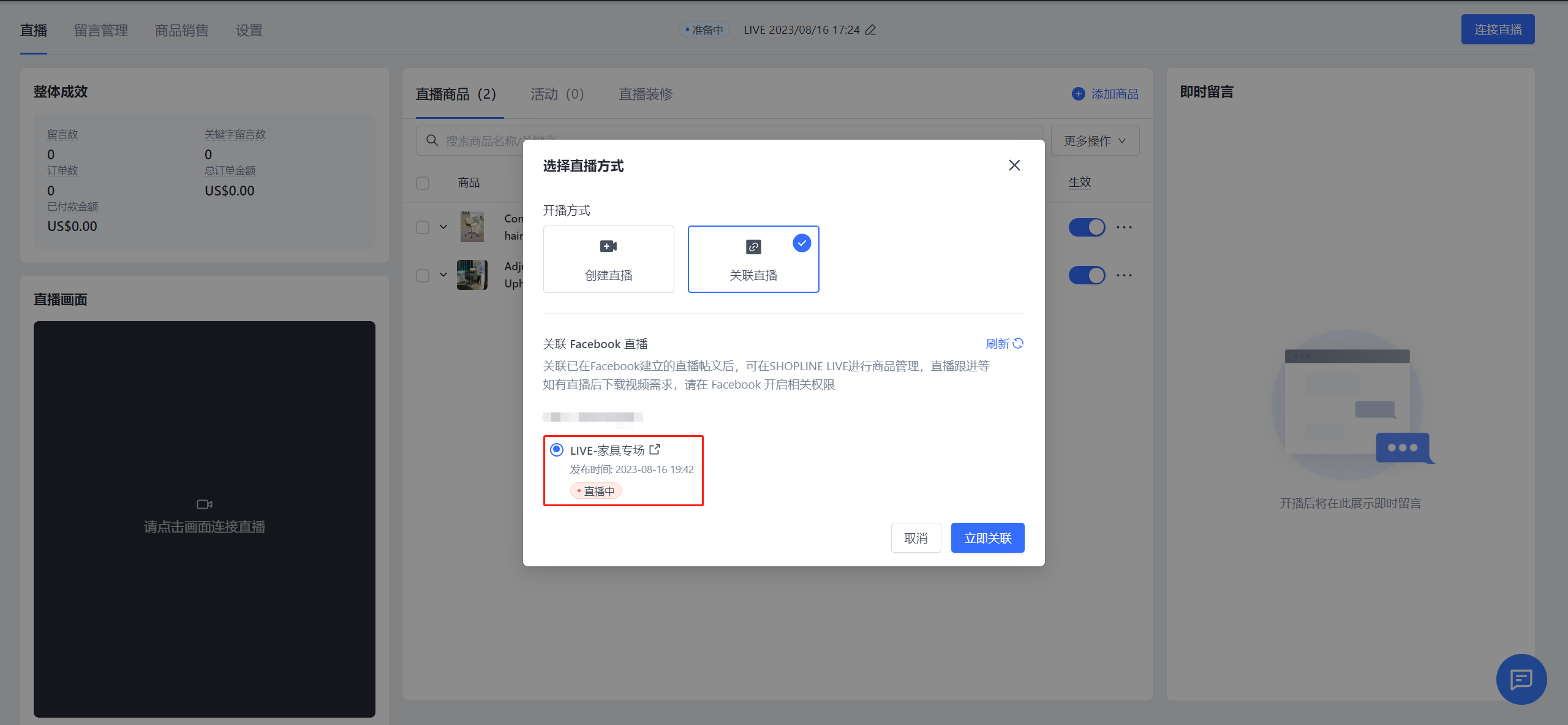This screenshot has height=725, width=1568.
Task: Close the 选择直播方式 dialog
Action: [x=1014, y=165]
